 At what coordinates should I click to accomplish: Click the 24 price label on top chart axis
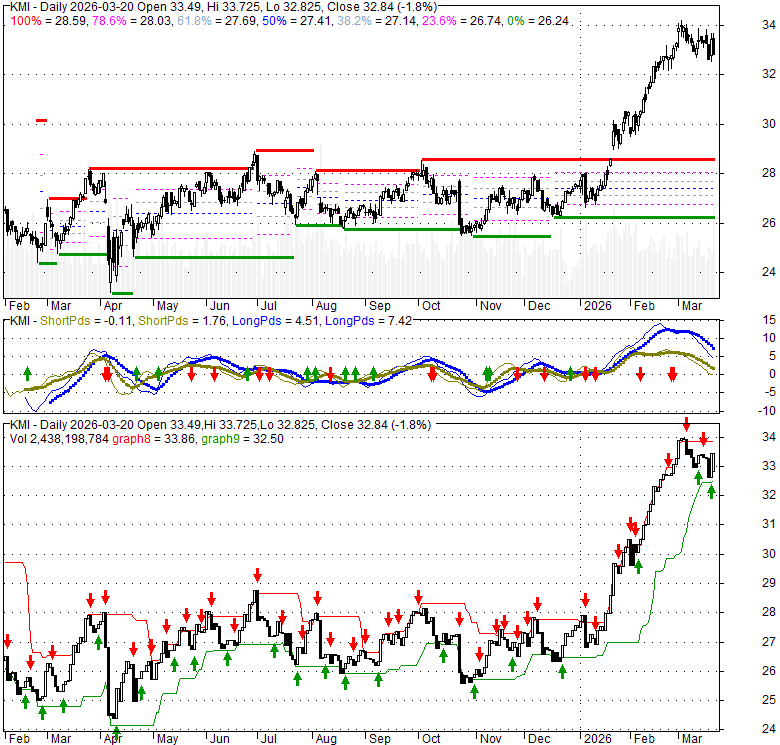tap(769, 272)
